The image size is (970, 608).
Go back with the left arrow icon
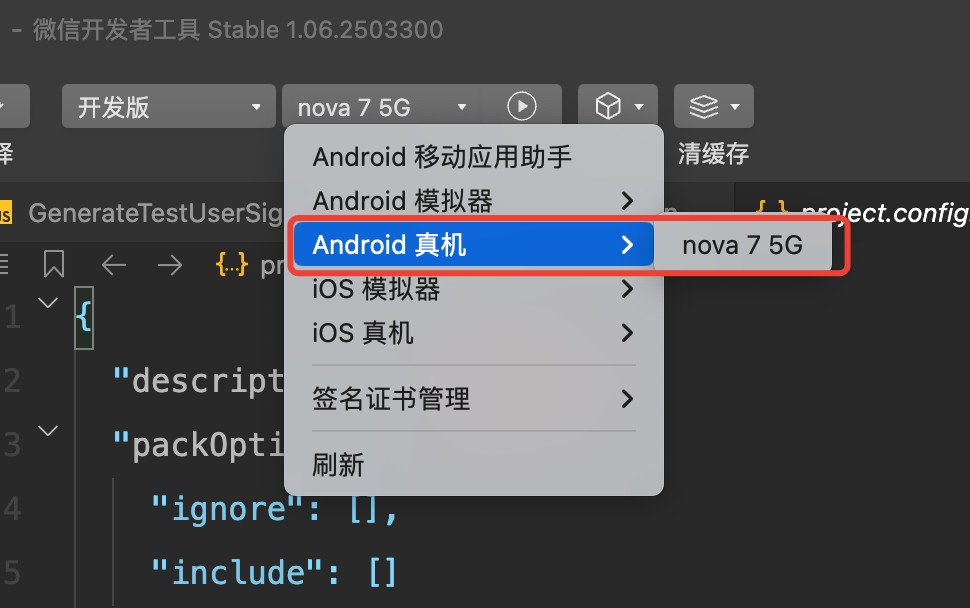pos(114,265)
